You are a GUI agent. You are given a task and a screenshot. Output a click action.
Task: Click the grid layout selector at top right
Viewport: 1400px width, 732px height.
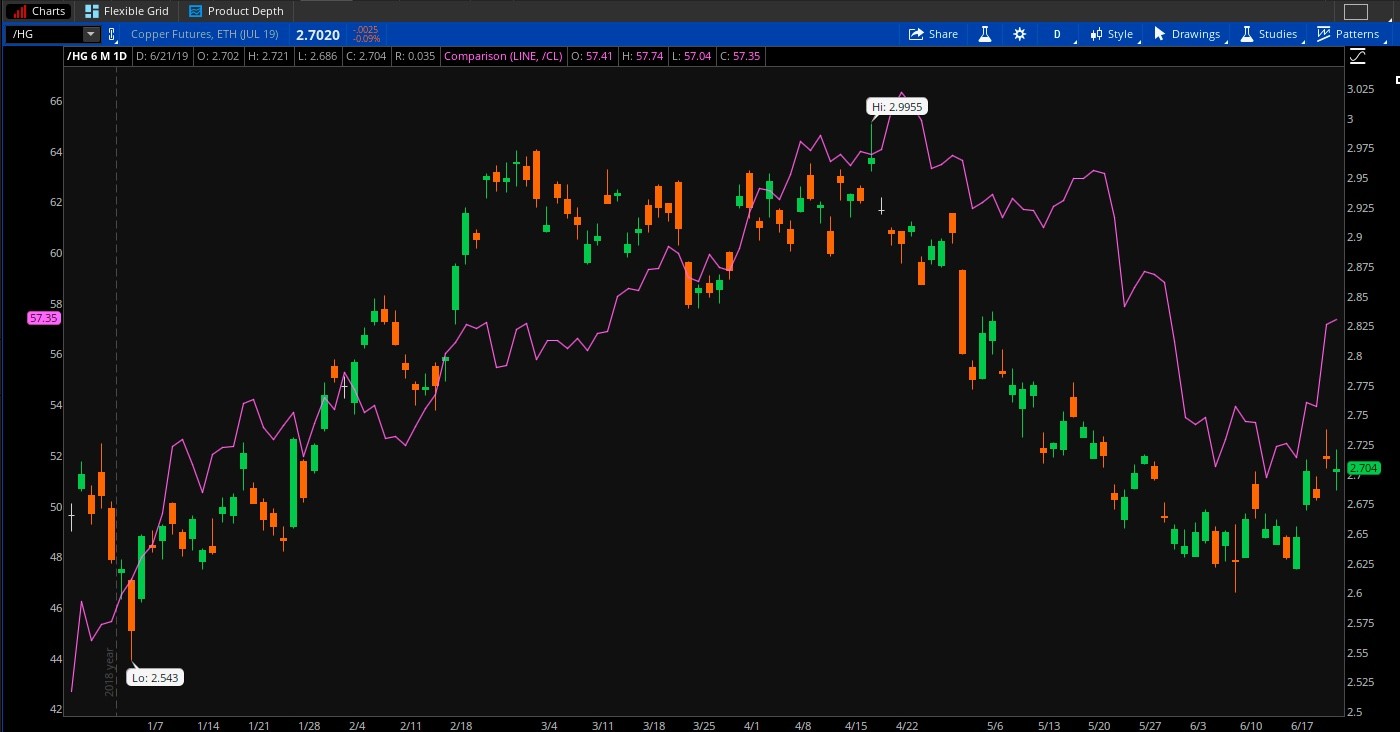click(x=1355, y=12)
